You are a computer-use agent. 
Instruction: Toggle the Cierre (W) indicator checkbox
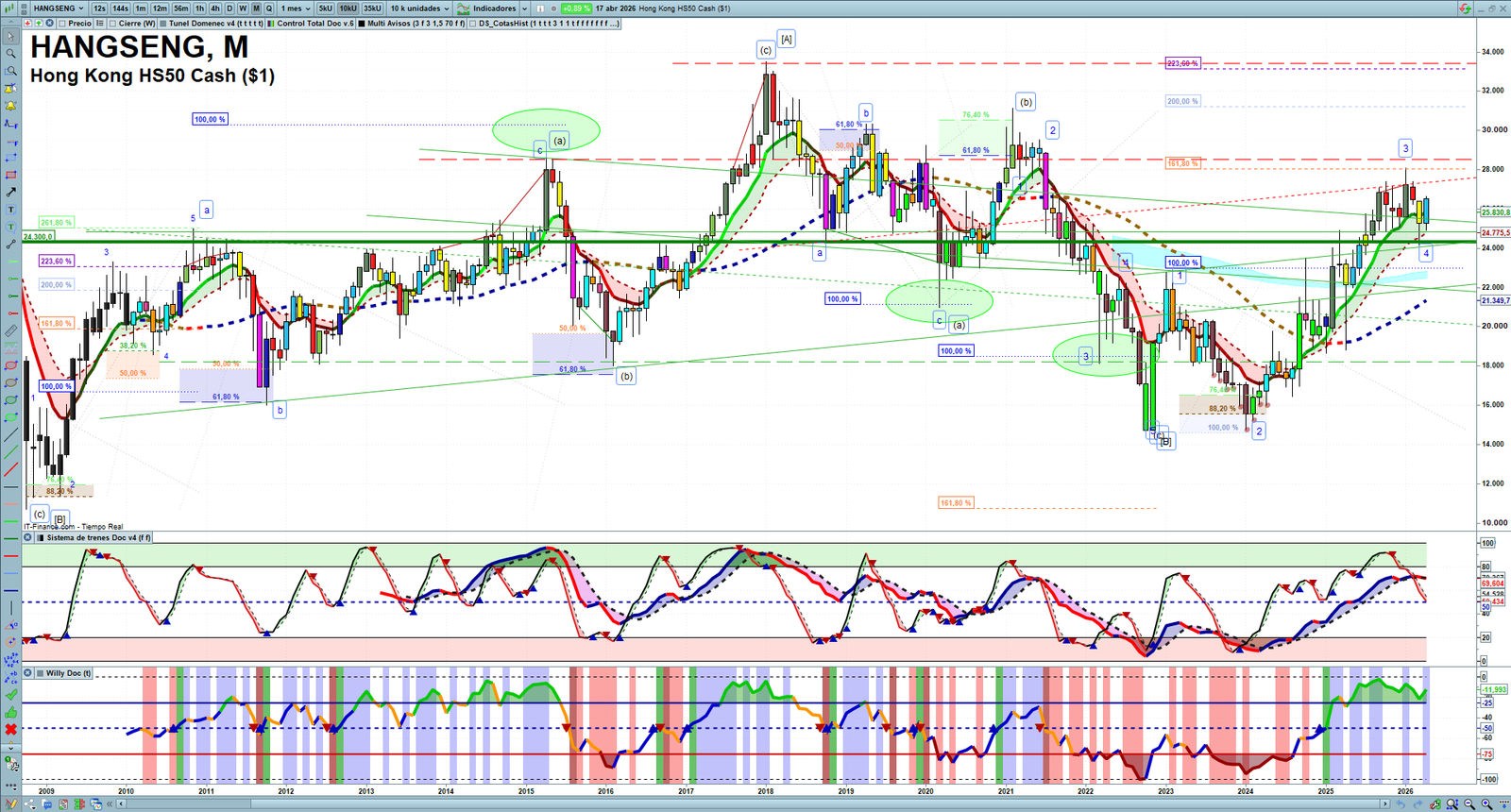tap(113, 24)
